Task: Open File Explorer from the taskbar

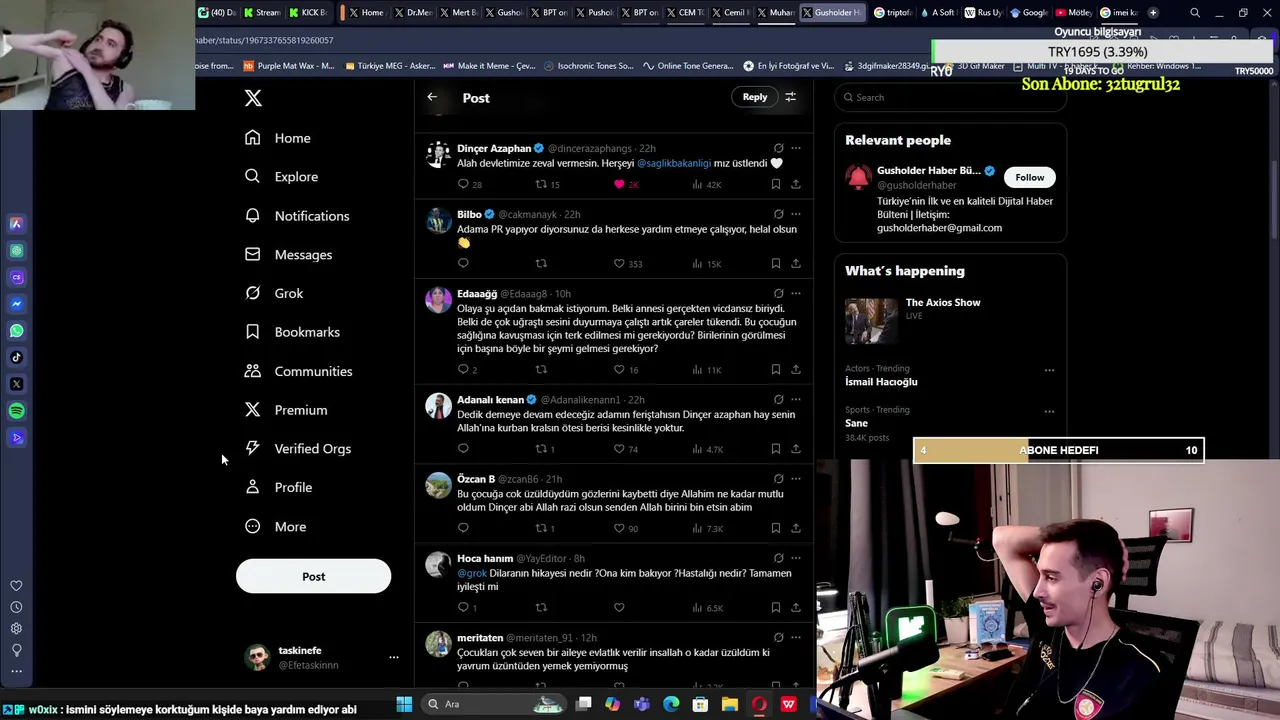Action: point(730,704)
